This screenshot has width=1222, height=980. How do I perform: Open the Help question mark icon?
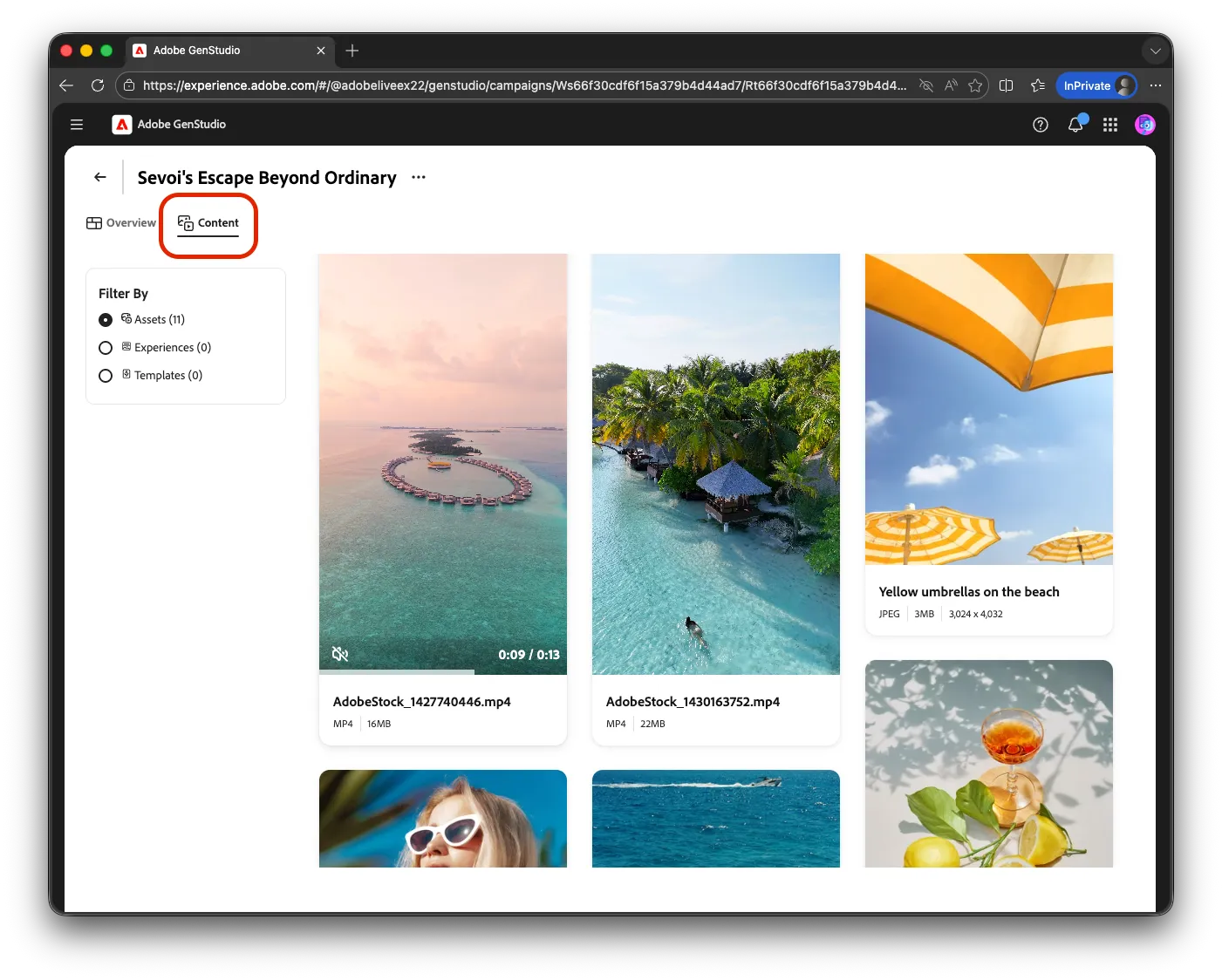pos(1041,125)
